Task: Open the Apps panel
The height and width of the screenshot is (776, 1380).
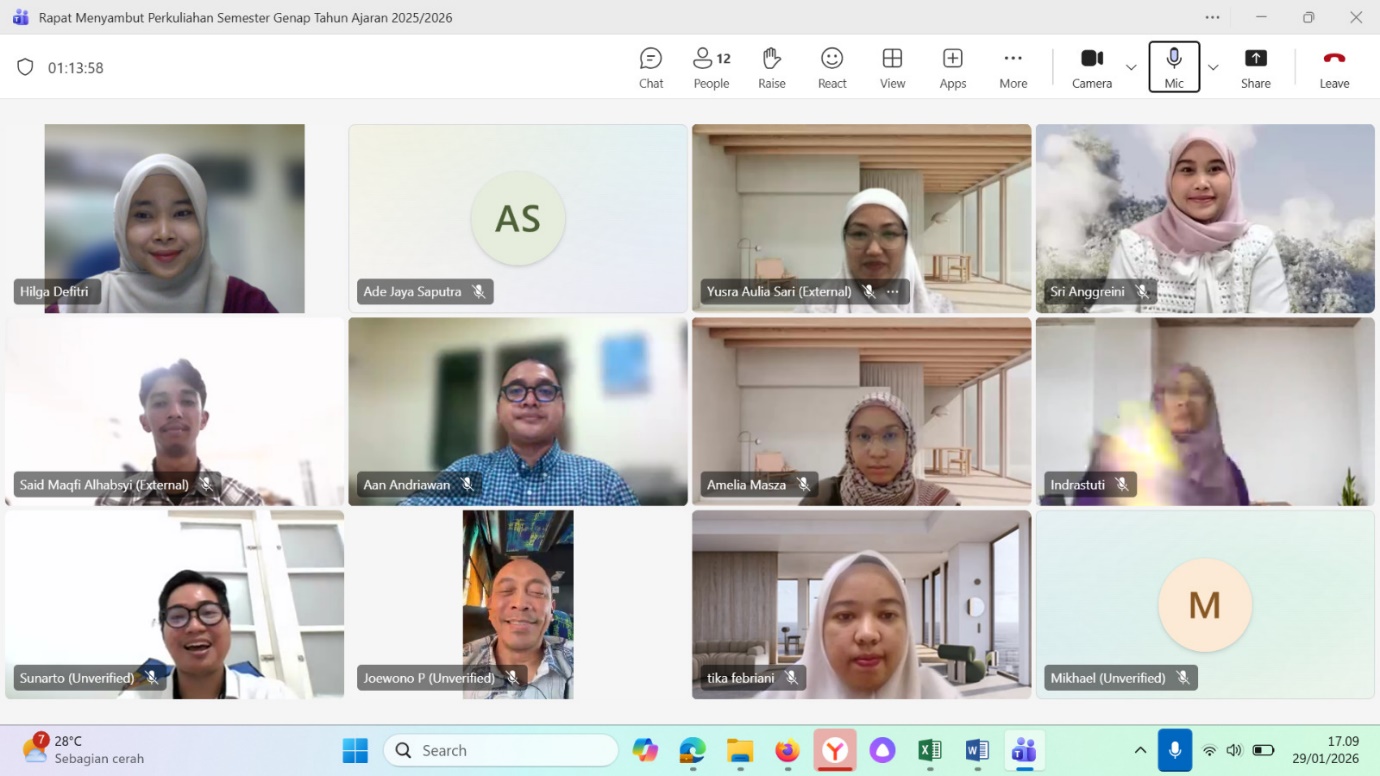Action: (x=951, y=67)
